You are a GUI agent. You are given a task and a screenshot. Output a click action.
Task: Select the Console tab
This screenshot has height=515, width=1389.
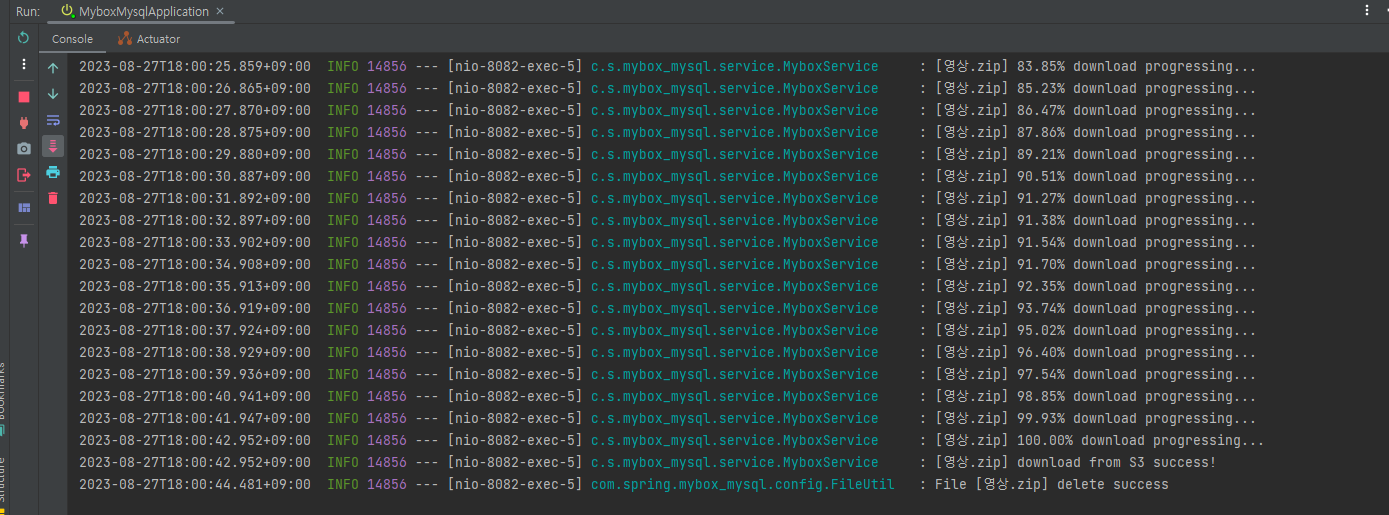click(x=72, y=39)
